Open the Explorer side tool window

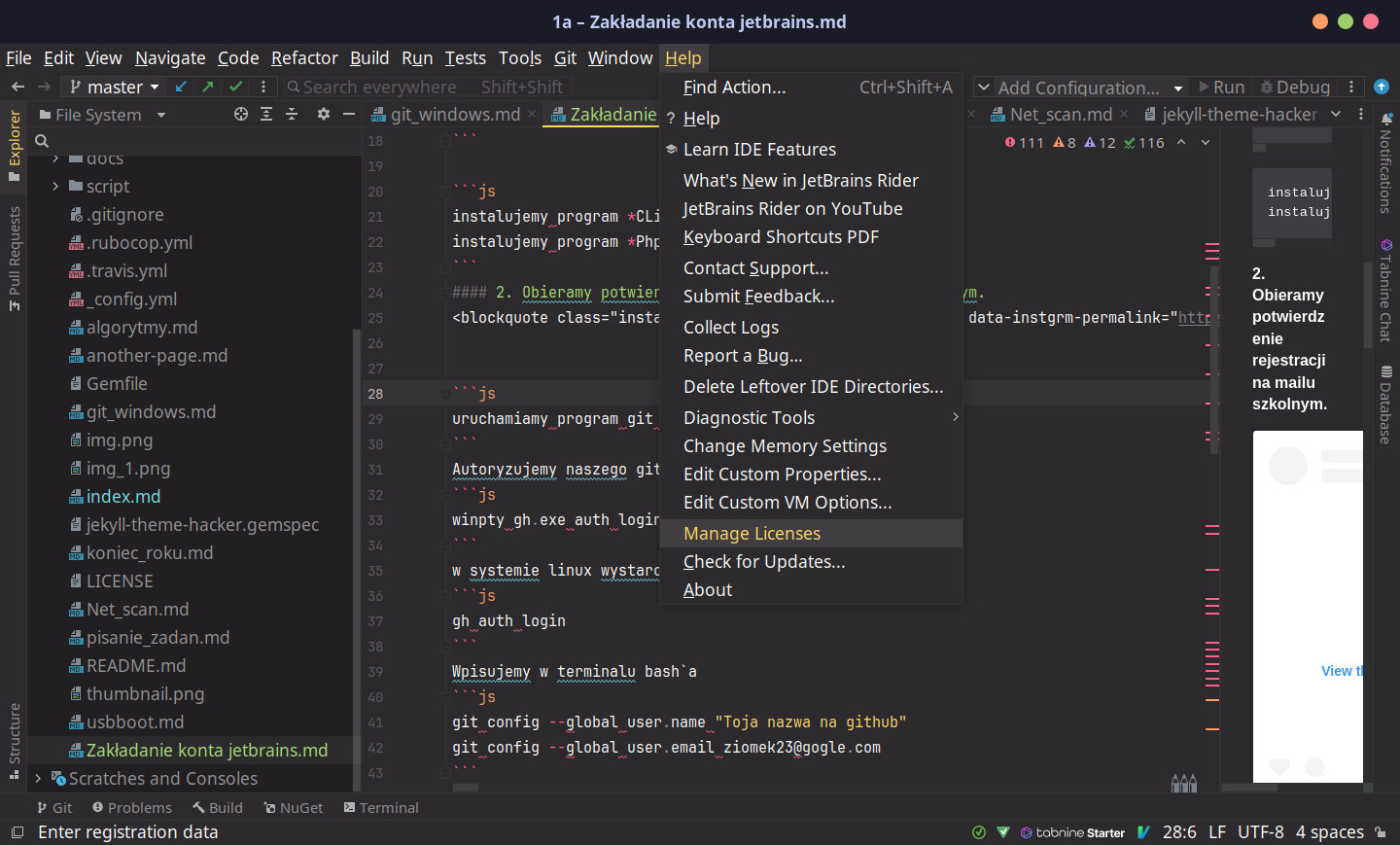click(14, 146)
